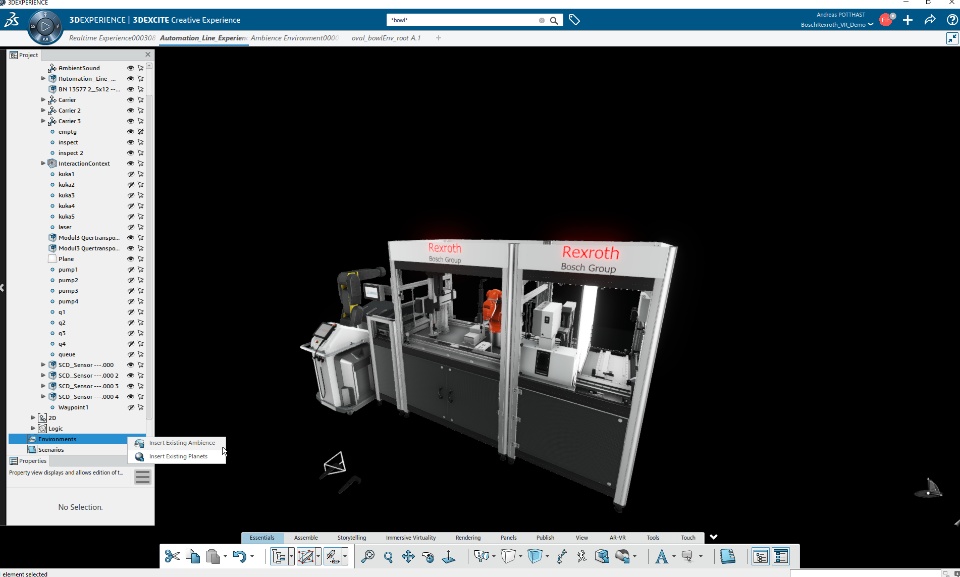Click the Copy icon in bottom toolbar
The width and height of the screenshot is (960, 577).
click(x=193, y=556)
